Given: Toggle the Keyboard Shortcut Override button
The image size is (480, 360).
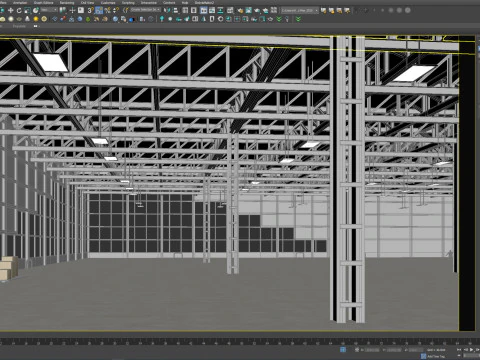Looking at the screenshot, I should [81, 10].
